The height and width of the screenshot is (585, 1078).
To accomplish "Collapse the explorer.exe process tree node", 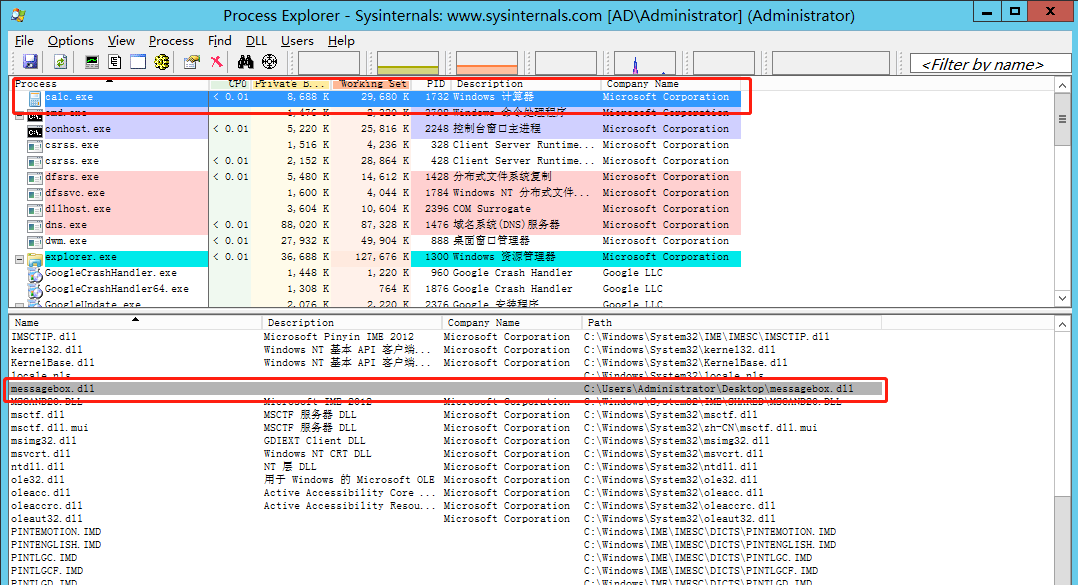I will click(19, 259).
